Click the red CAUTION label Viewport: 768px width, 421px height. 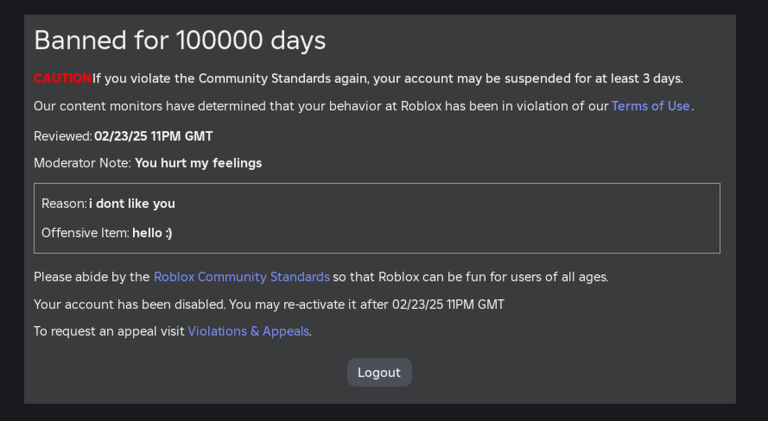coord(63,78)
